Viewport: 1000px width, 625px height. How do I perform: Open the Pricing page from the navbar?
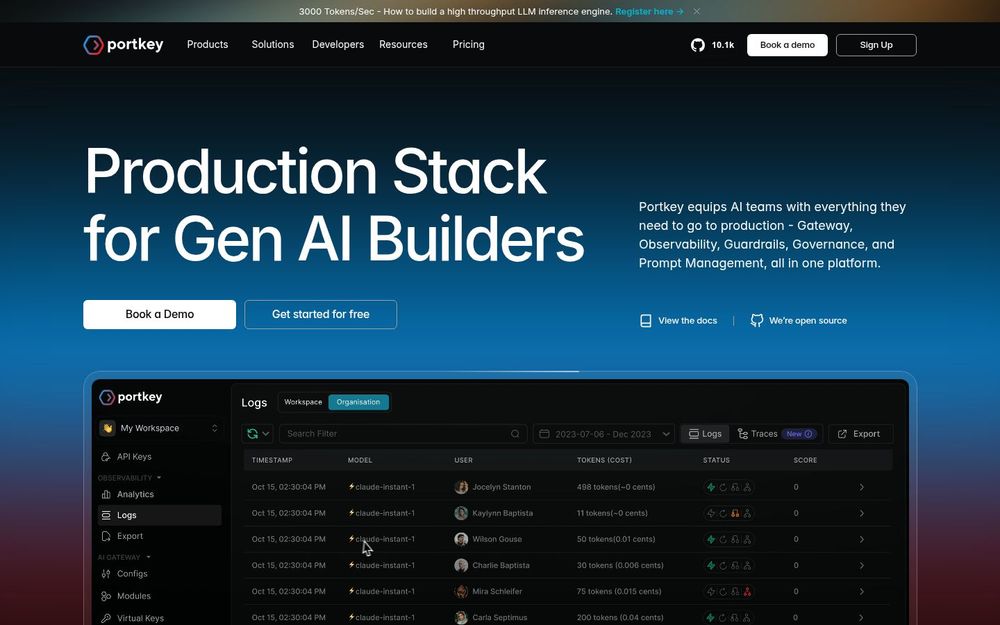(468, 45)
